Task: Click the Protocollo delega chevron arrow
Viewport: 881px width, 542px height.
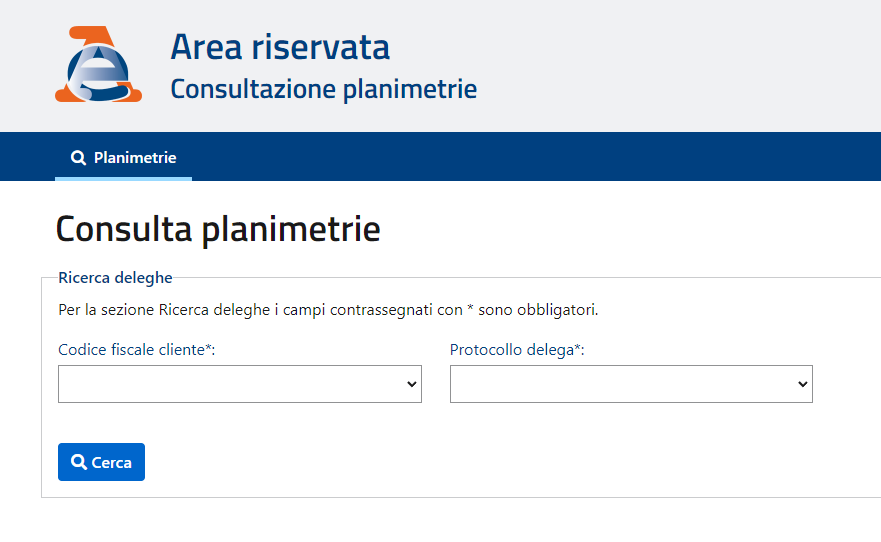Action: (x=803, y=384)
